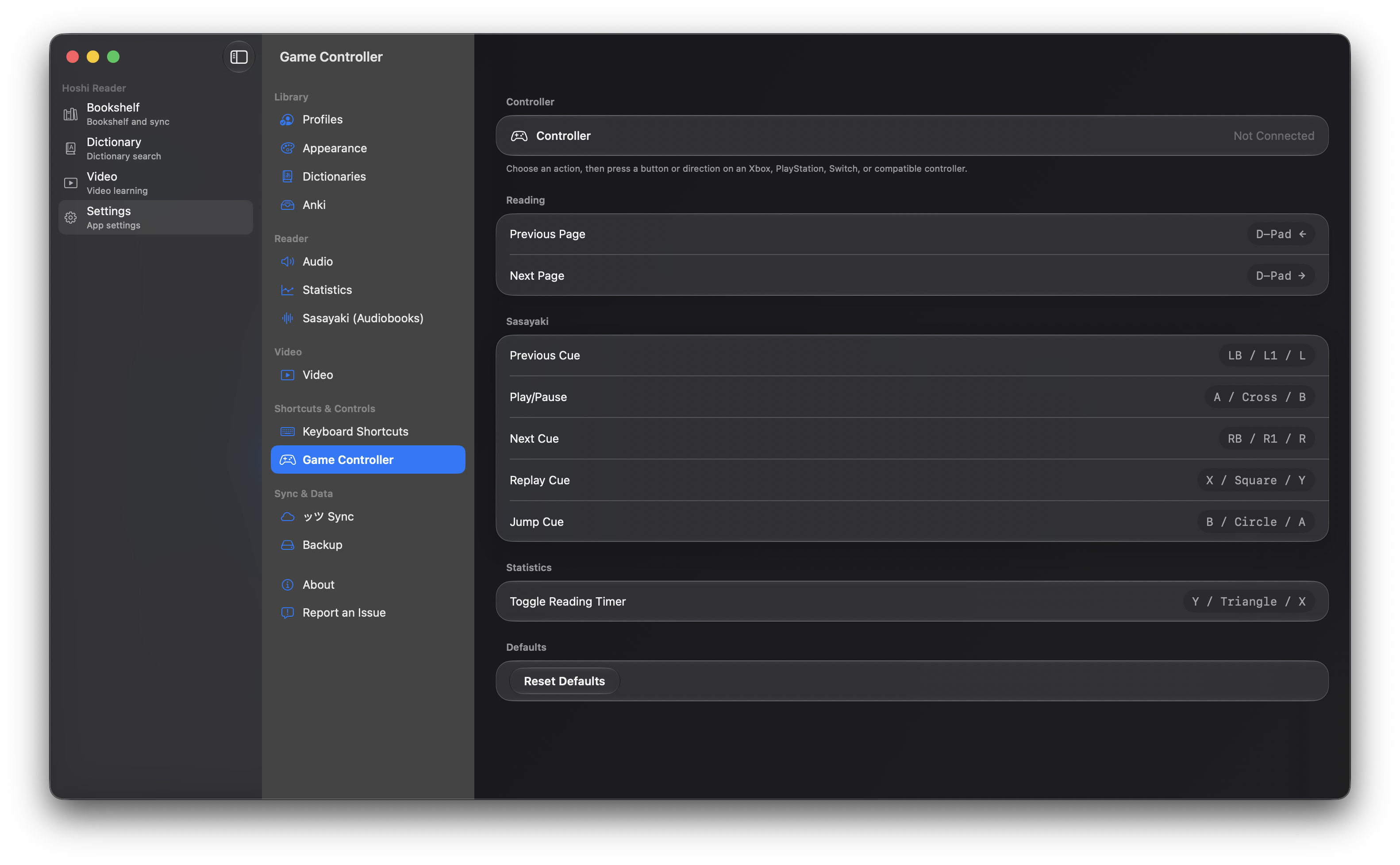The width and height of the screenshot is (1400, 865).
Task: Click the Next Cue label
Action: tap(534, 439)
